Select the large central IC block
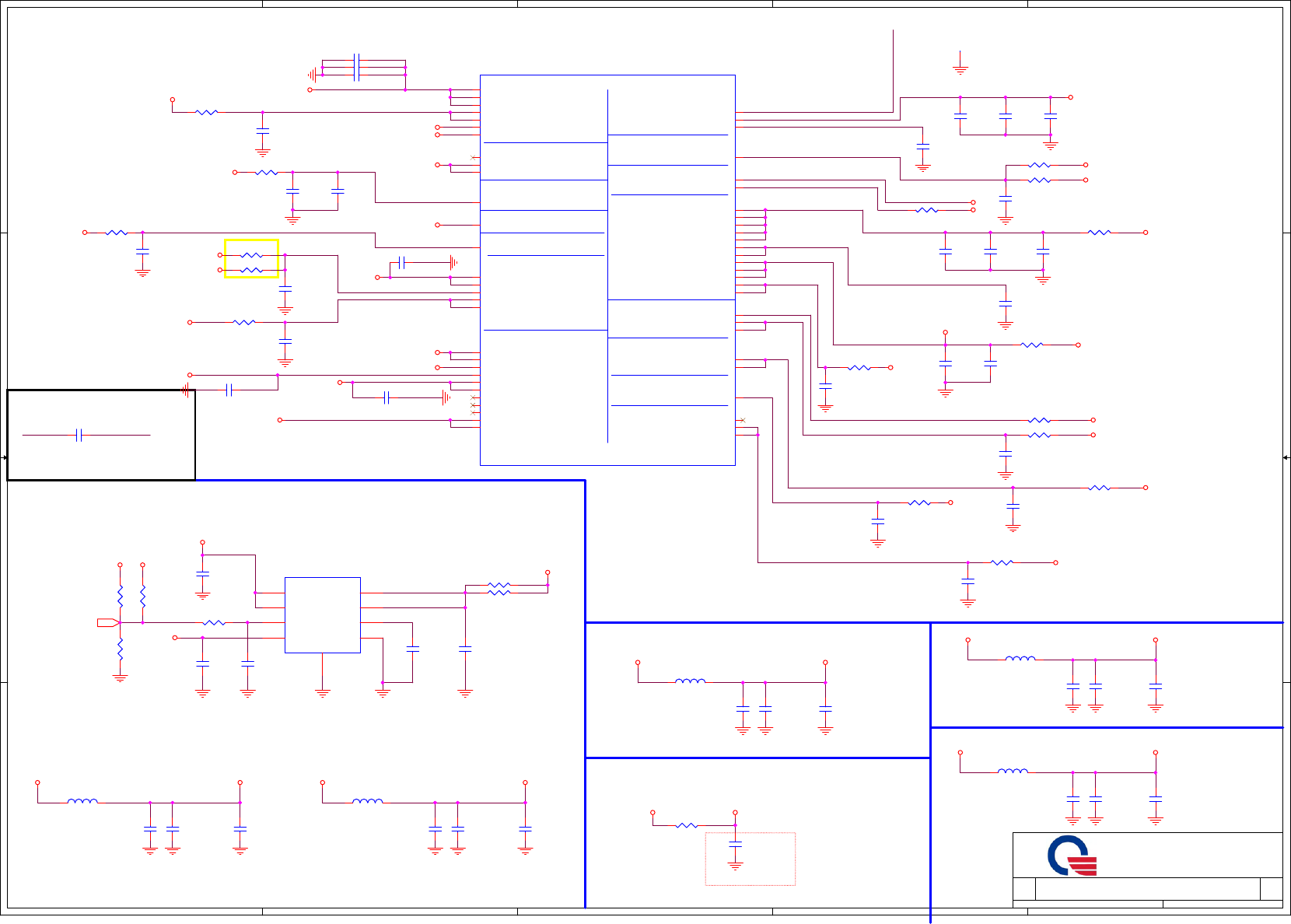The image size is (1291, 924). coord(607,270)
